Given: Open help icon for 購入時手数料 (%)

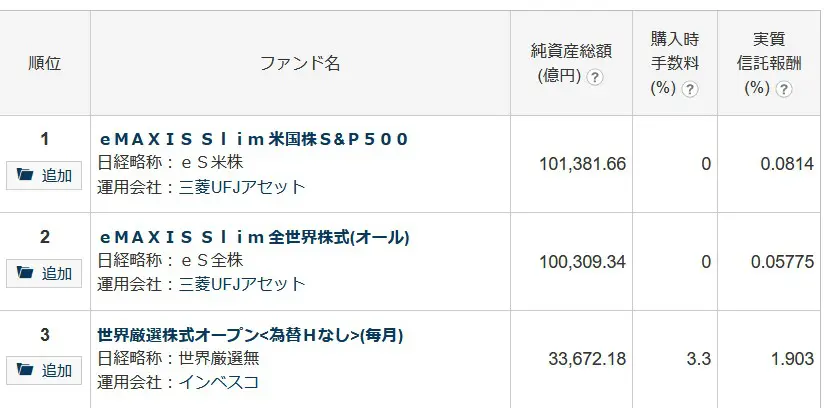Looking at the screenshot, I should pos(690,88).
